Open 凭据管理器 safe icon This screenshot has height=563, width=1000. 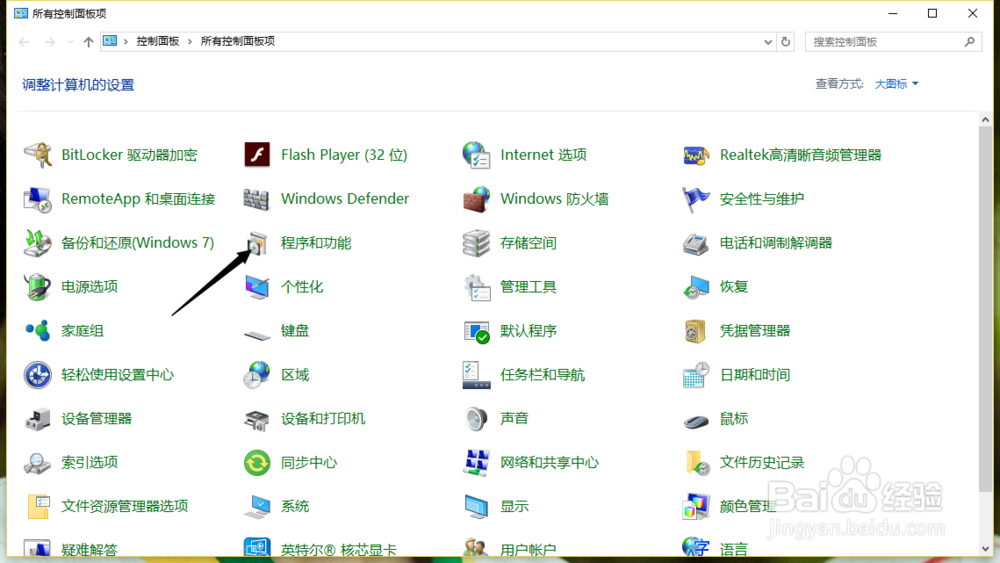pyautogui.click(x=696, y=331)
